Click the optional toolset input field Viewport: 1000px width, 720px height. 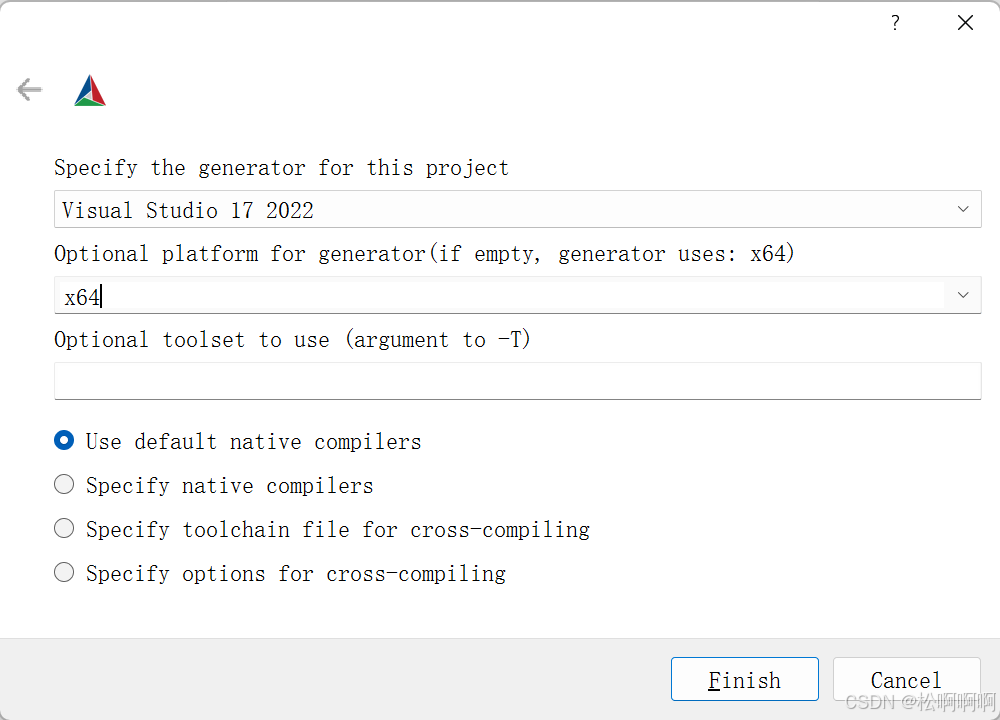pos(517,381)
